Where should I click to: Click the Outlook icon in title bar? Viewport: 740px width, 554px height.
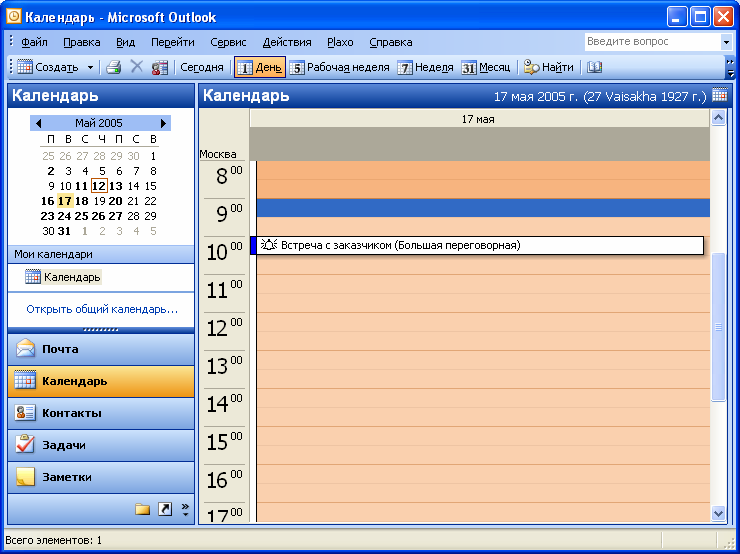point(14,17)
